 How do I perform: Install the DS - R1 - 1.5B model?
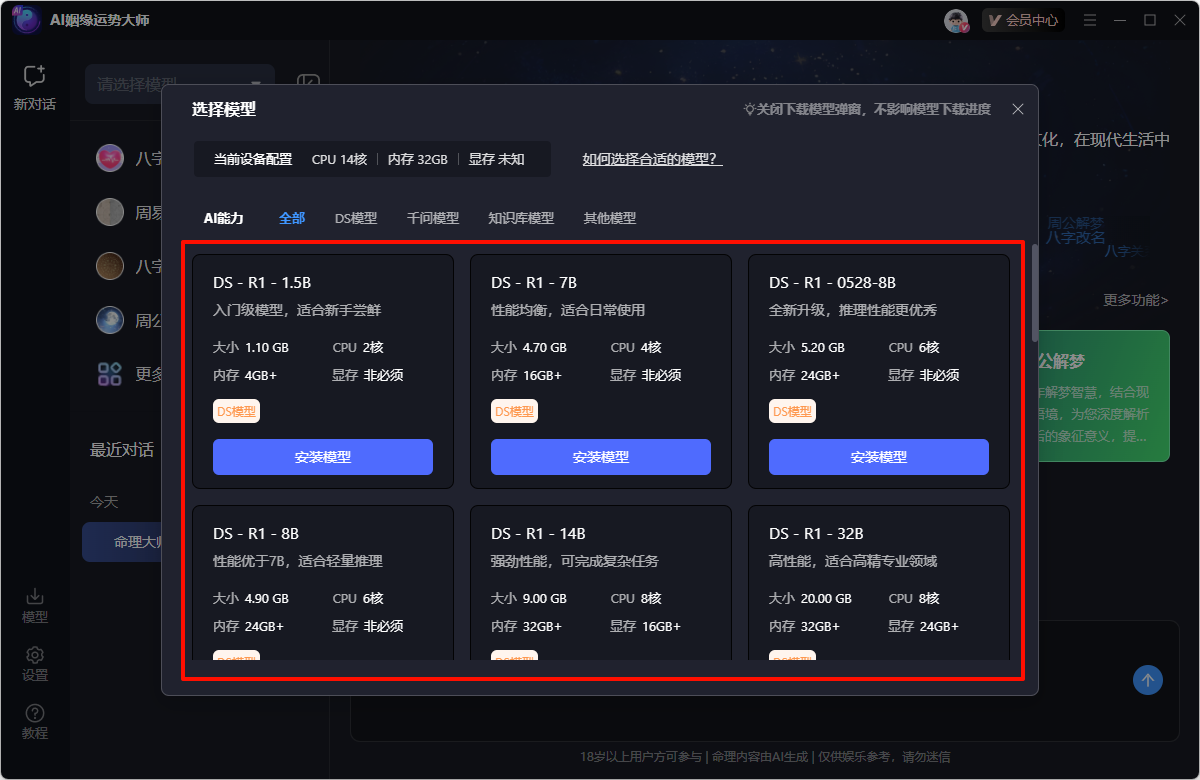click(x=322, y=457)
